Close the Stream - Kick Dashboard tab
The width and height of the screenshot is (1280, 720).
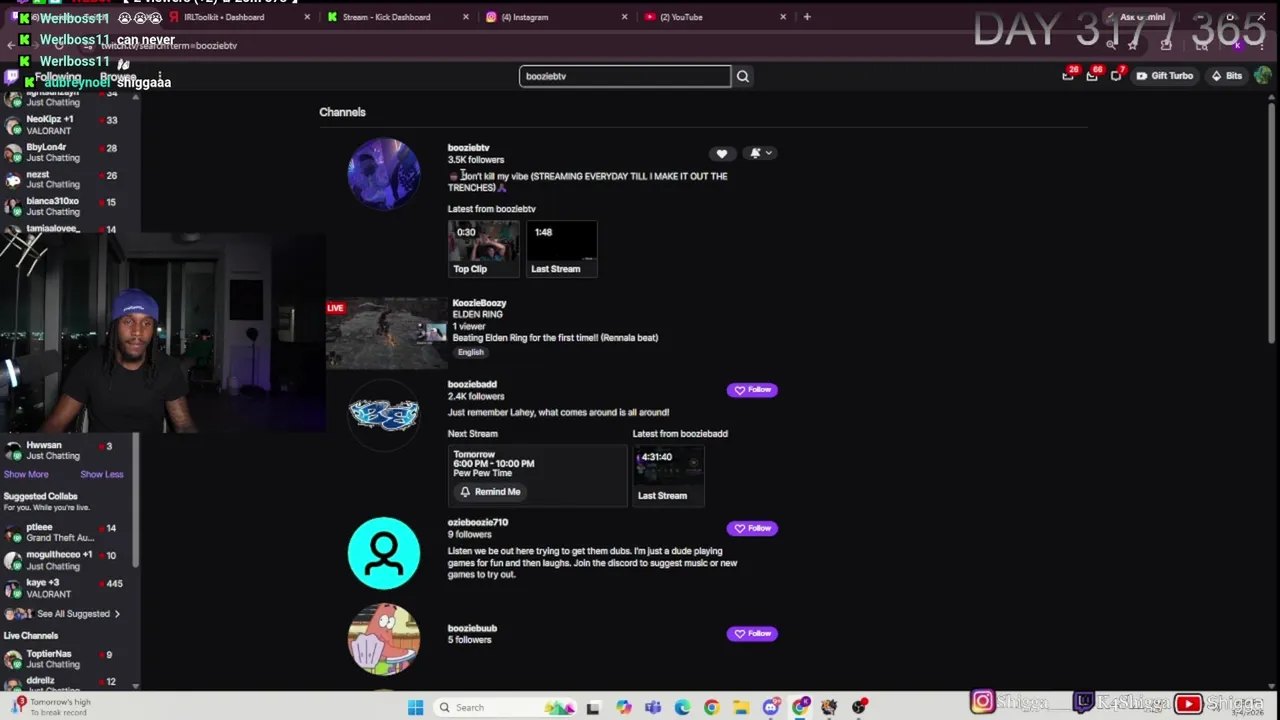465,17
